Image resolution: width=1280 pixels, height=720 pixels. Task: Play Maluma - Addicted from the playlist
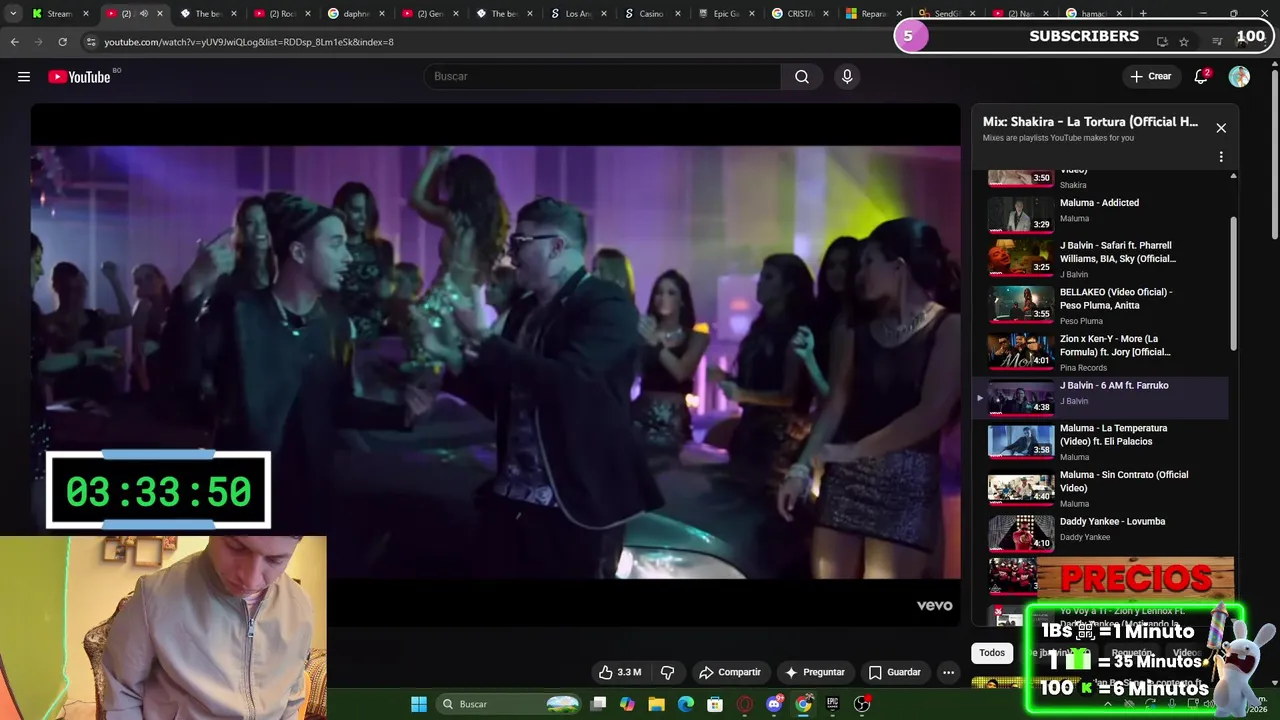click(x=1100, y=212)
